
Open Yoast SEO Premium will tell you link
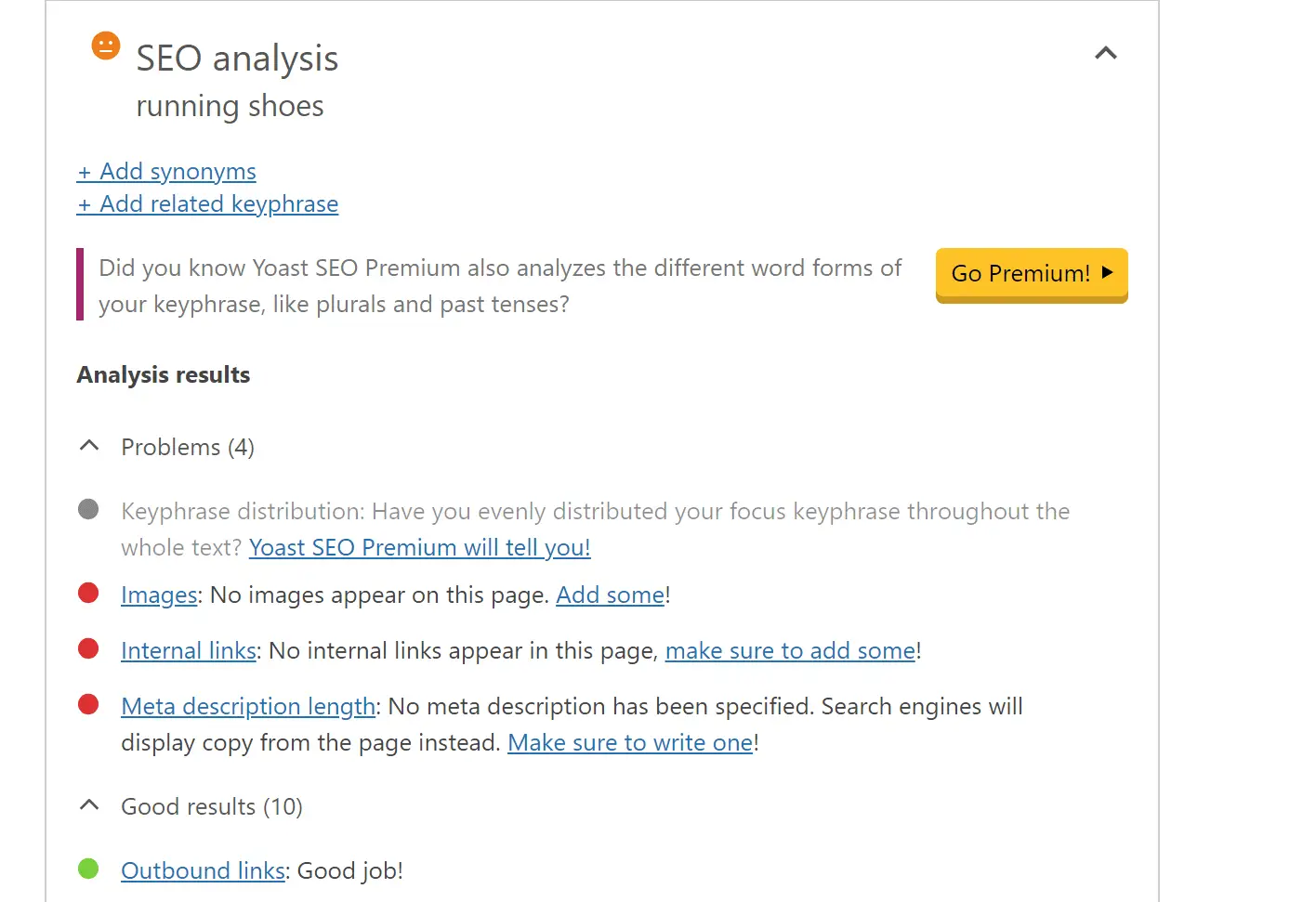tap(419, 548)
